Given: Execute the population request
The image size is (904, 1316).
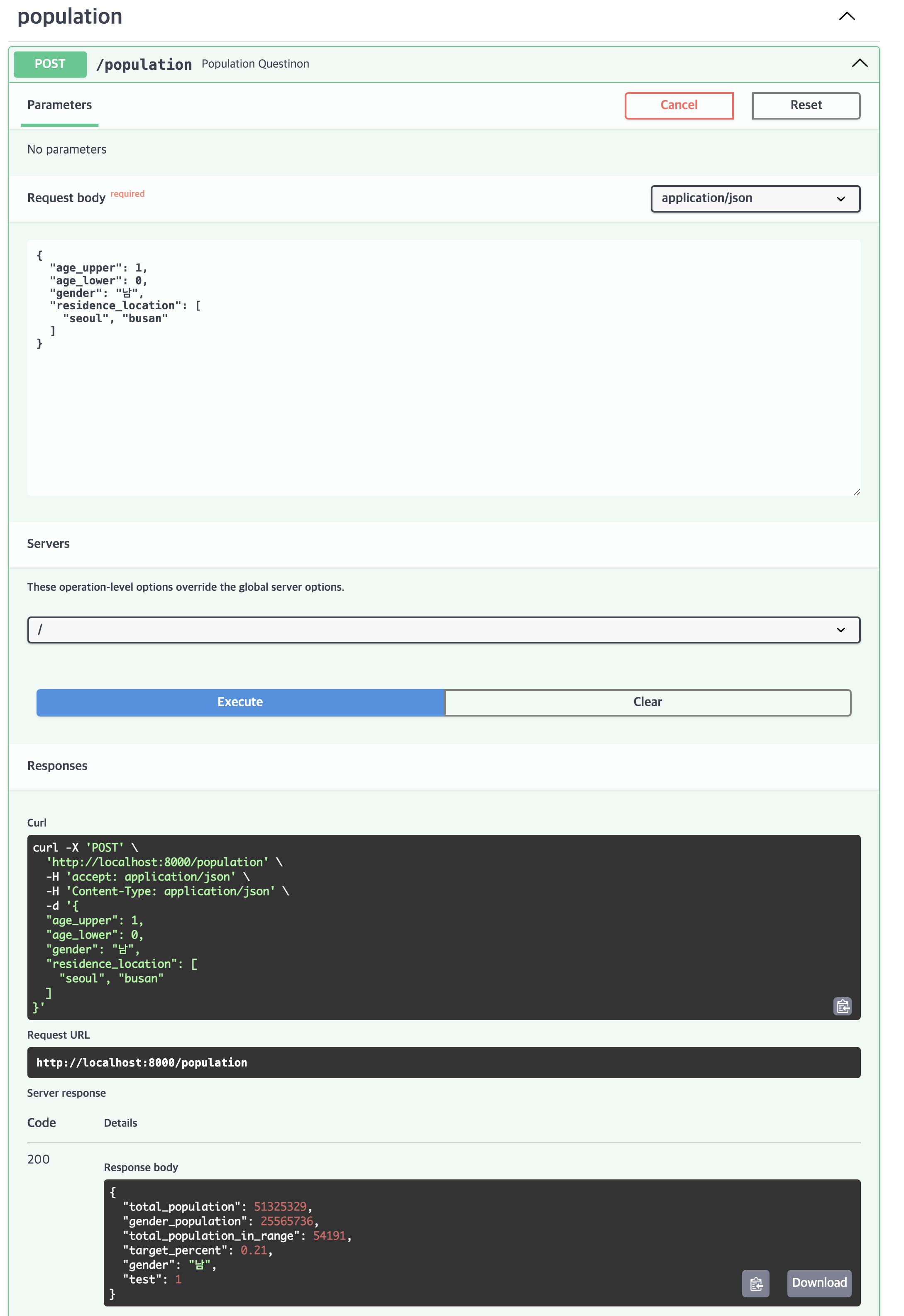Looking at the screenshot, I should [240, 702].
